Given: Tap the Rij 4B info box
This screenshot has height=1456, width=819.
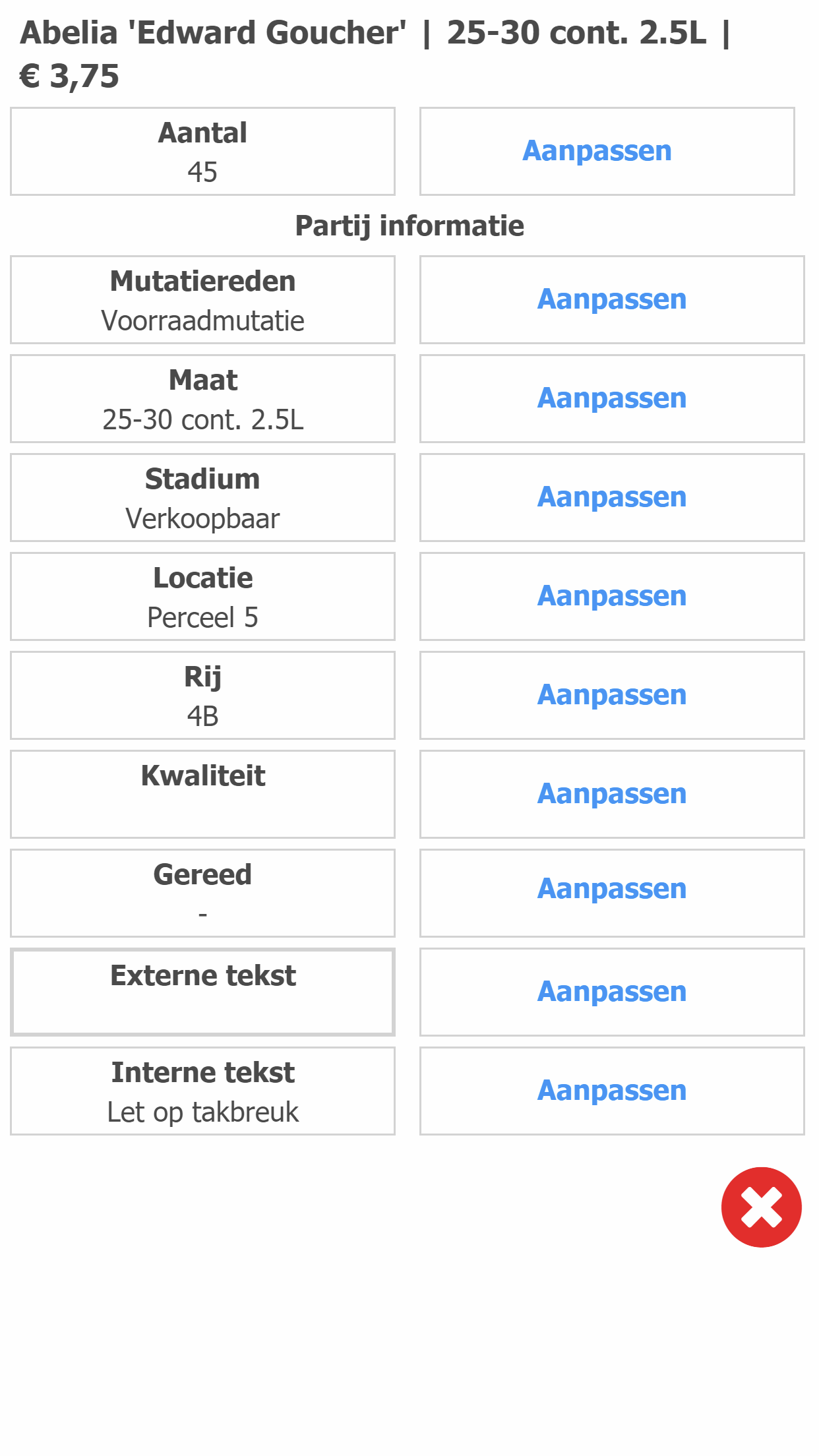Looking at the screenshot, I should 202,695.
